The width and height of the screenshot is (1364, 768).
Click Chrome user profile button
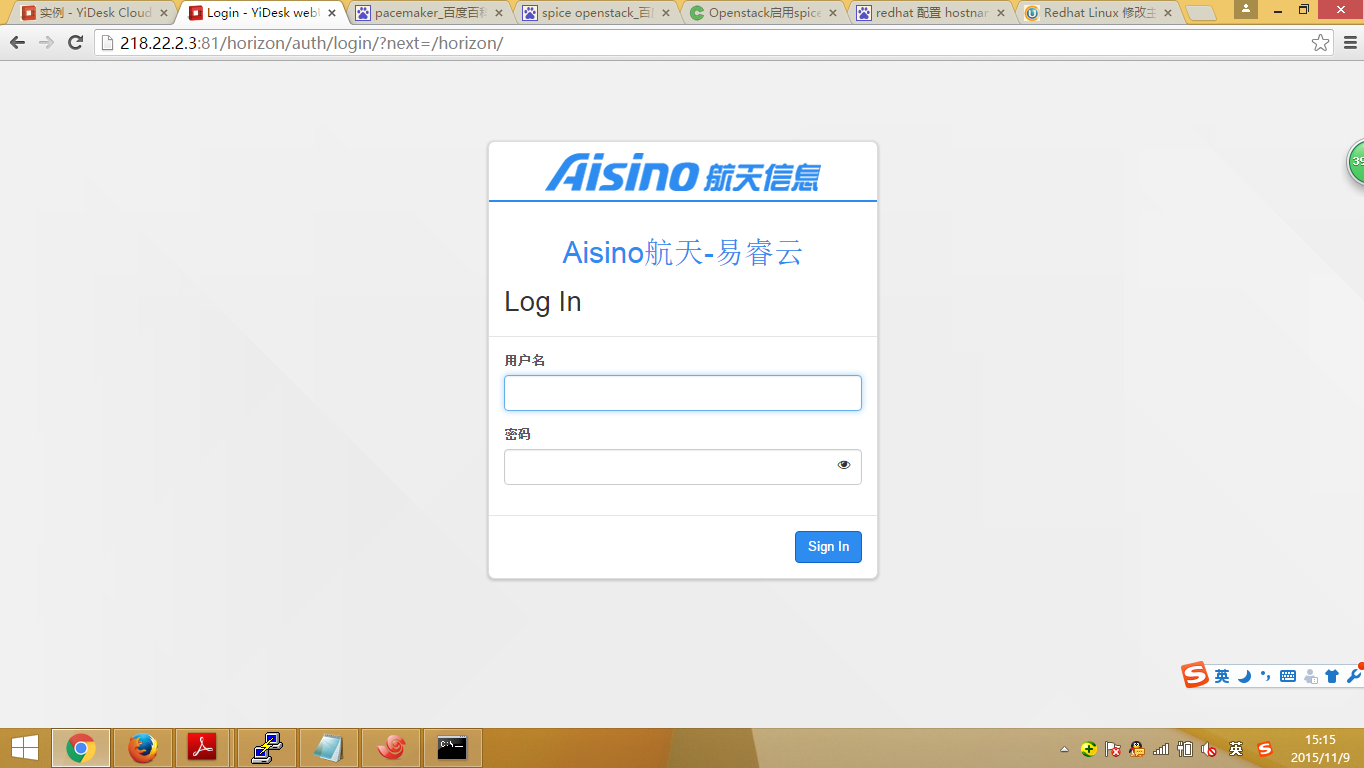[1246, 9]
